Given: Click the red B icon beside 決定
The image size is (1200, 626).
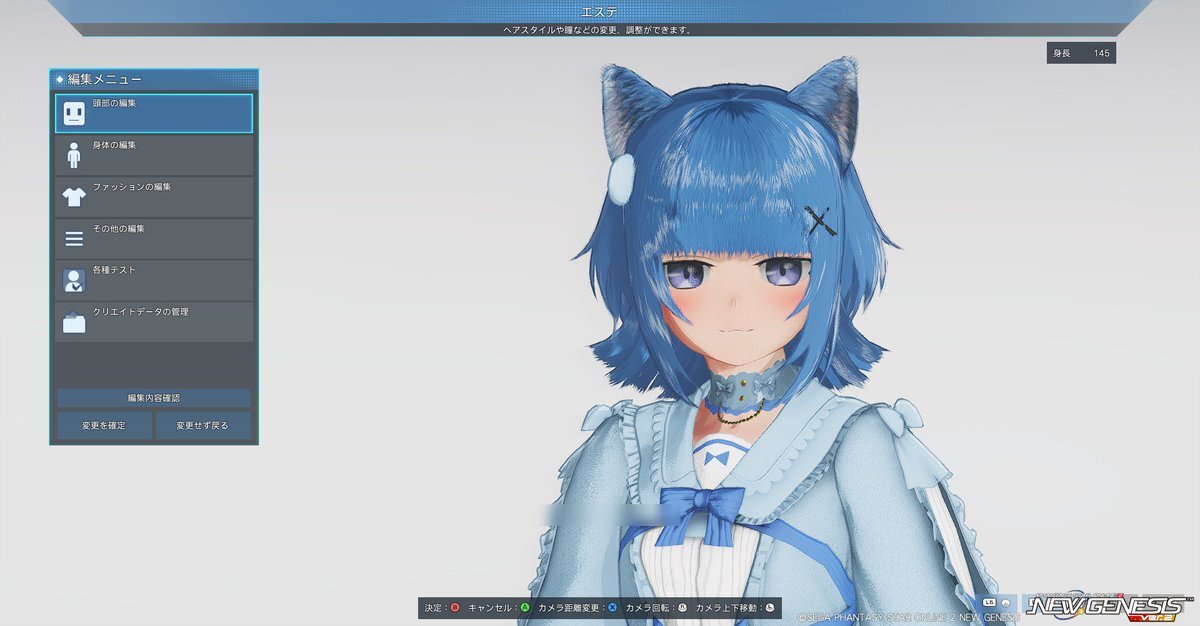Looking at the screenshot, I should click(x=455, y=607).
